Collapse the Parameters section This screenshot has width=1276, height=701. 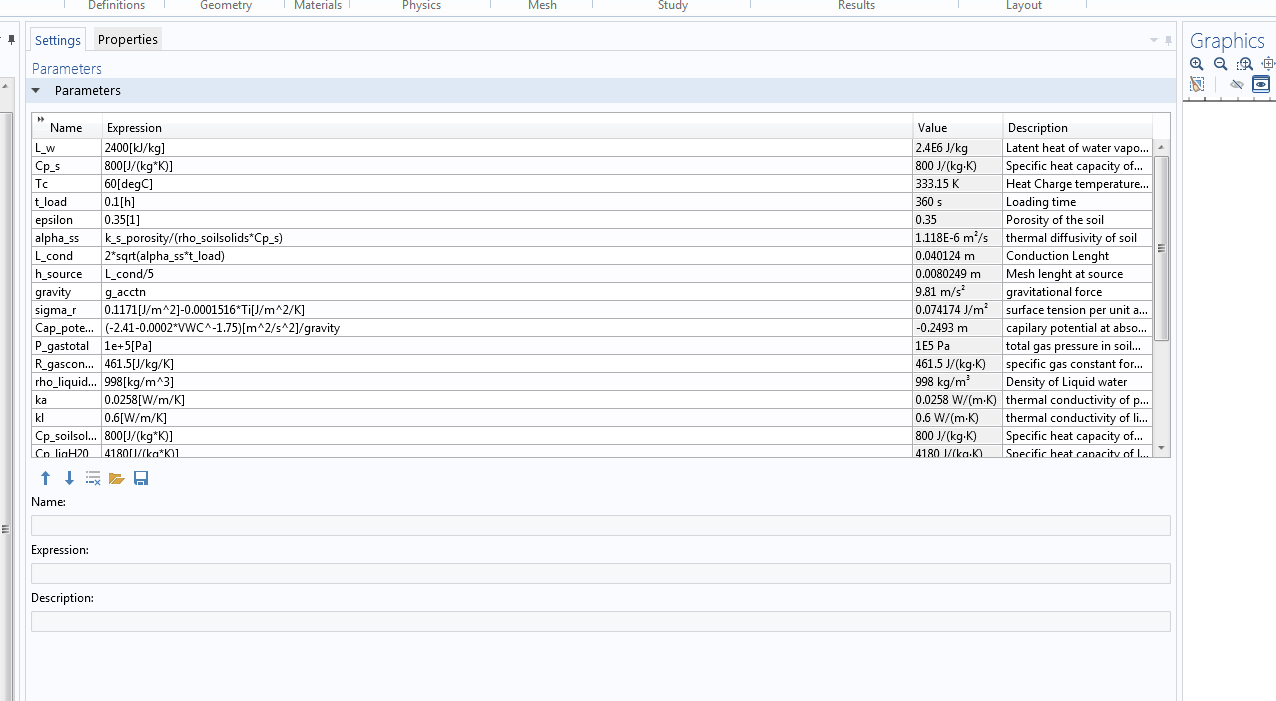pyautogui.click(x=36, y=91)
